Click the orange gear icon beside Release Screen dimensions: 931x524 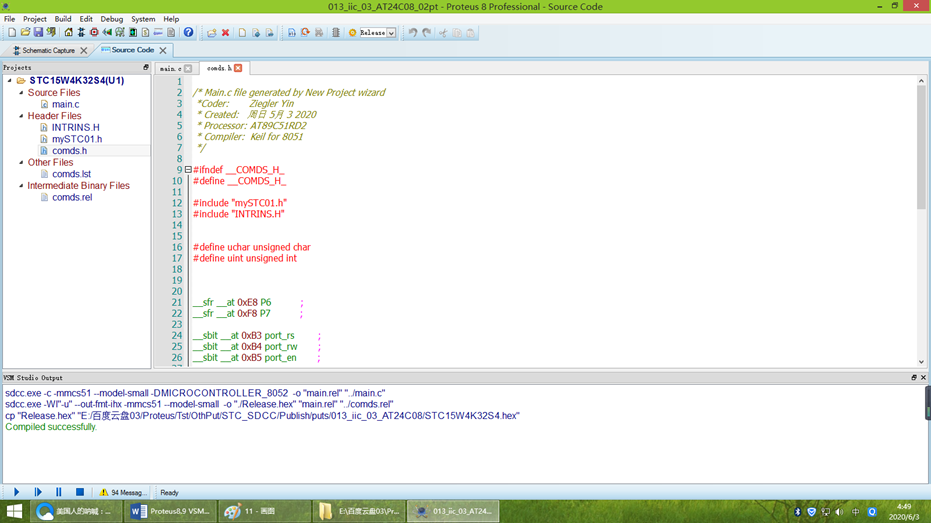point(352,33)
